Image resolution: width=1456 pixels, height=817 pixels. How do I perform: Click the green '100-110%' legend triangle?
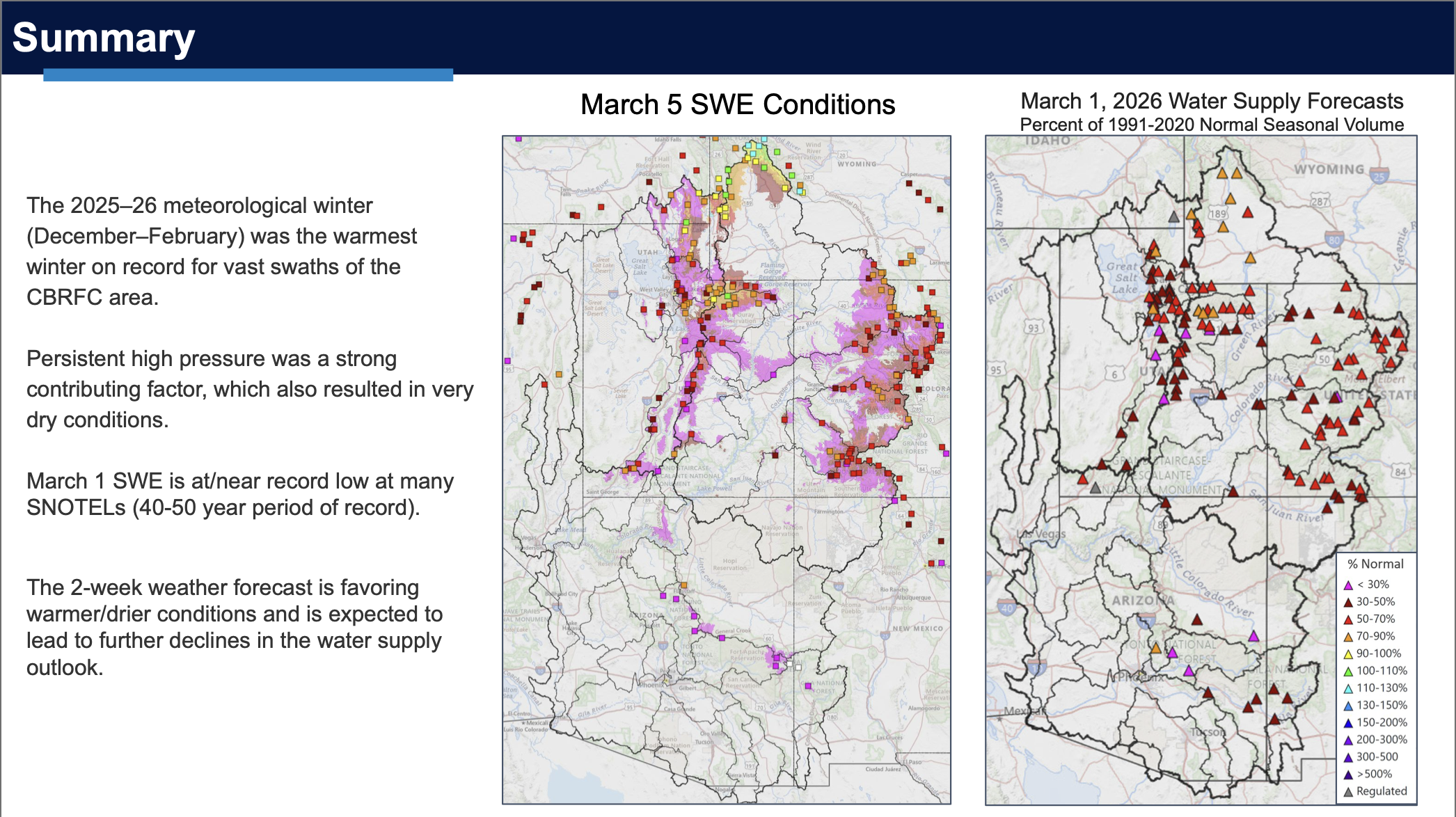click(x=1348, y=672)
